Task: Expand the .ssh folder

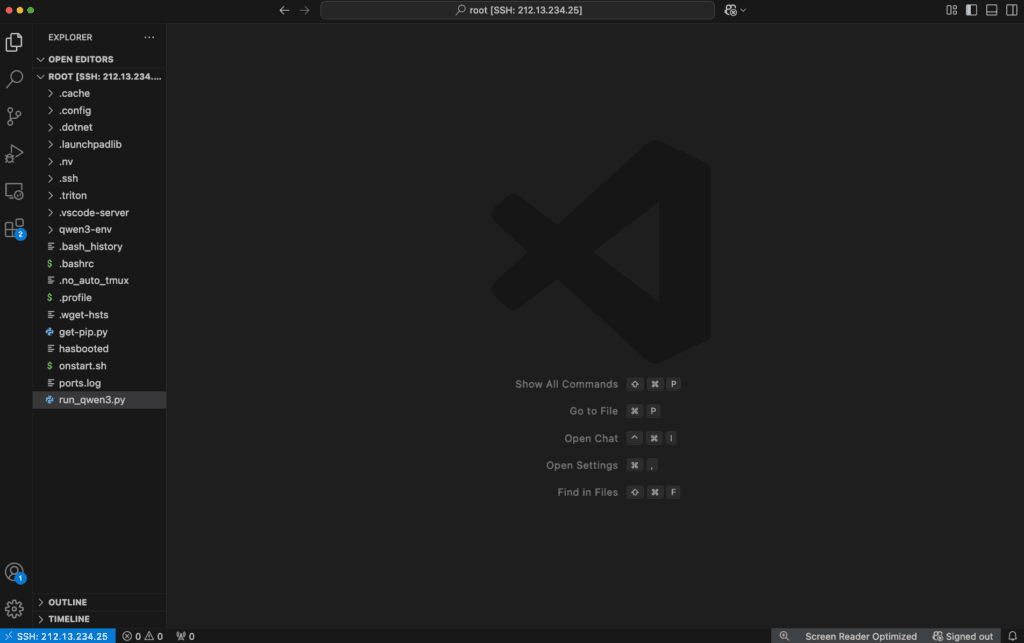Action: click(x=99, y=178)
